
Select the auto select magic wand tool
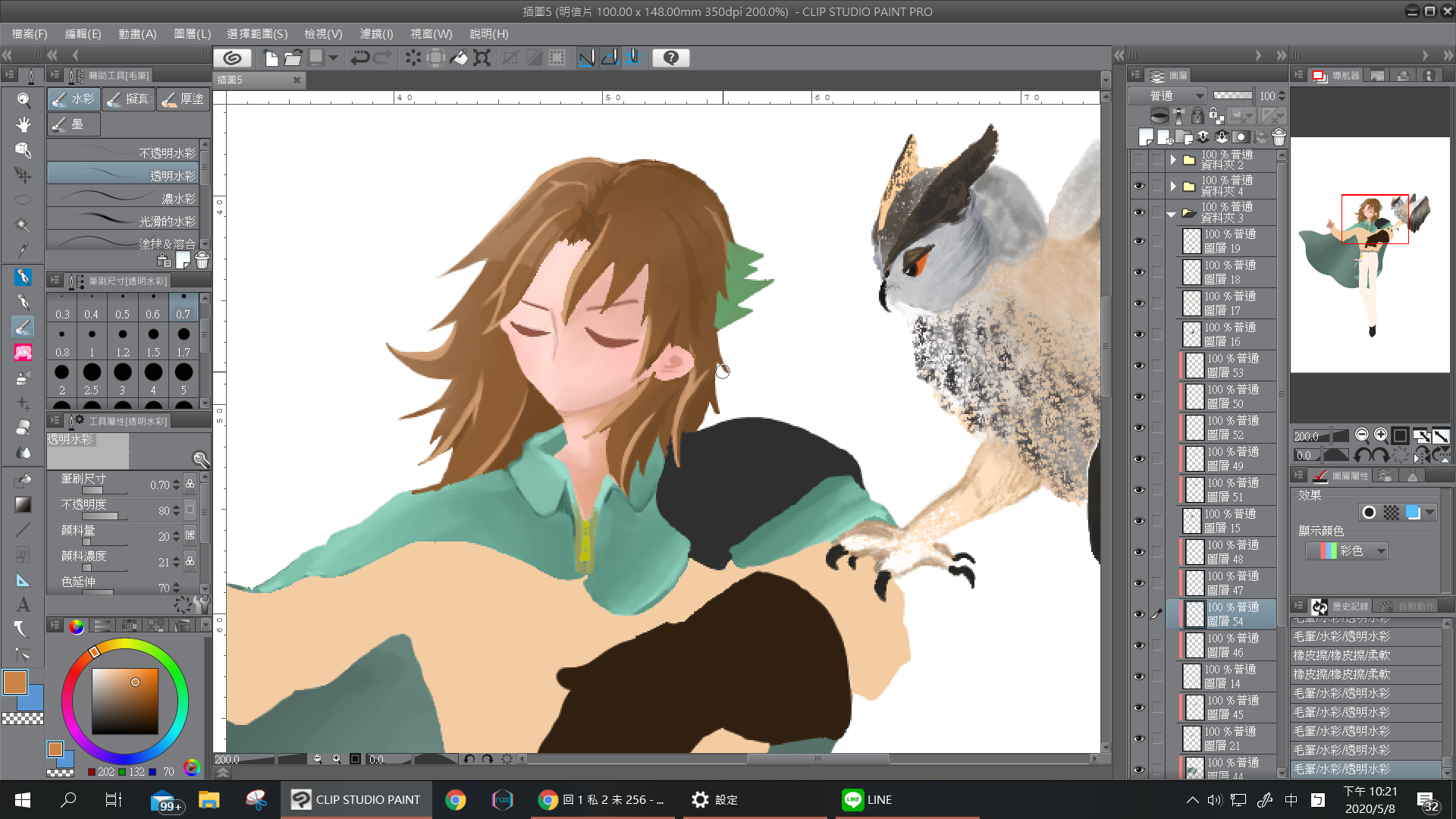[x=24, y=225]
